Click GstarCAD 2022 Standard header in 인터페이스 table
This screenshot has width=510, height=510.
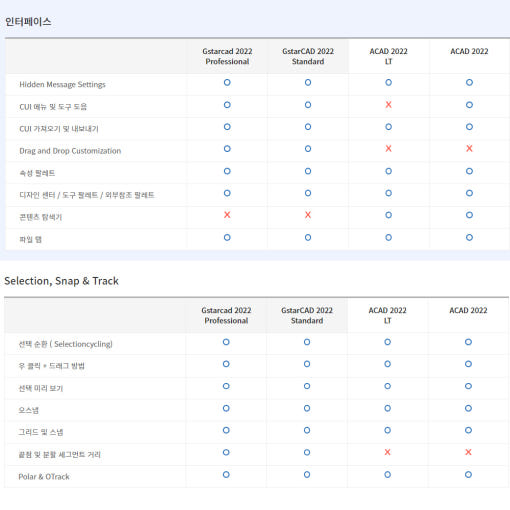tap(308, 56)
